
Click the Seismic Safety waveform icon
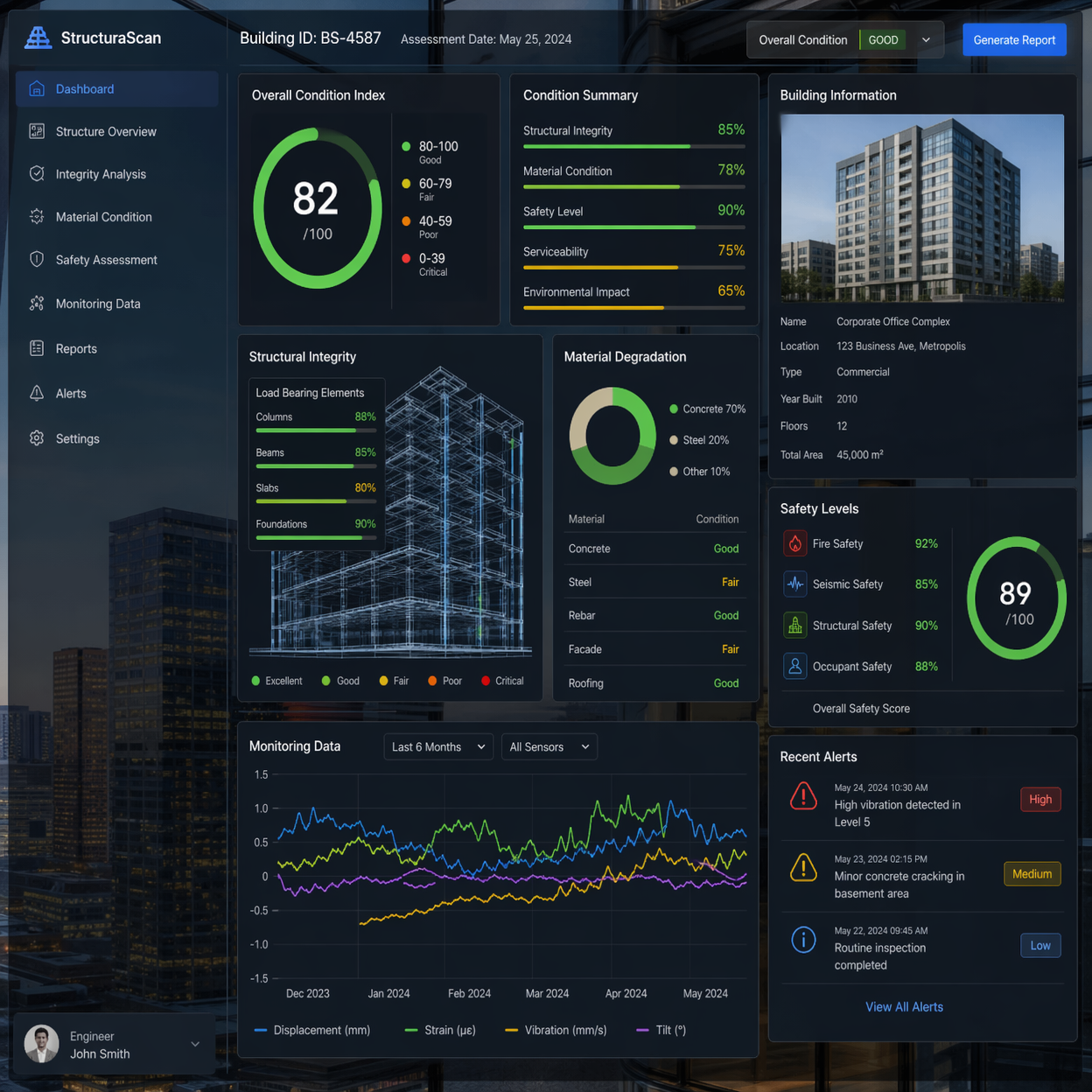click(794, 584)
